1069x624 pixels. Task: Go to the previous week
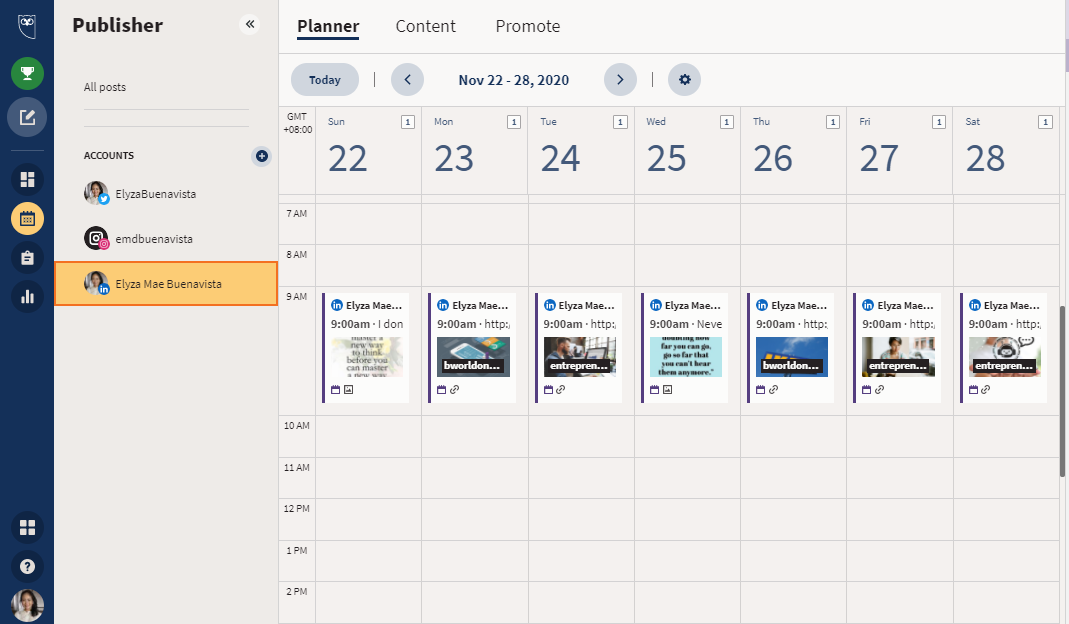[x=407, y=80]
